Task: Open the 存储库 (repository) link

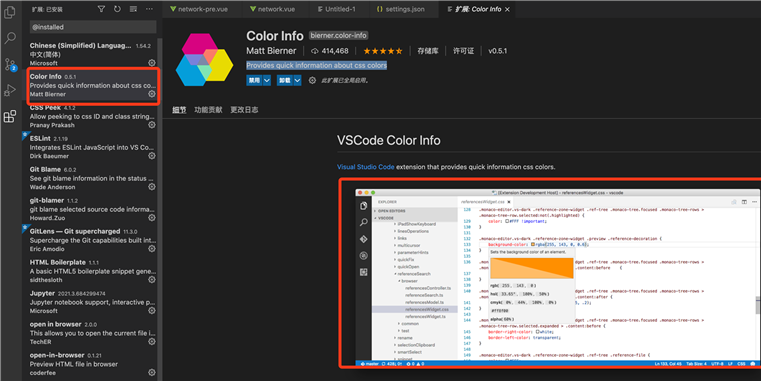Action: [x=428, y=51]
